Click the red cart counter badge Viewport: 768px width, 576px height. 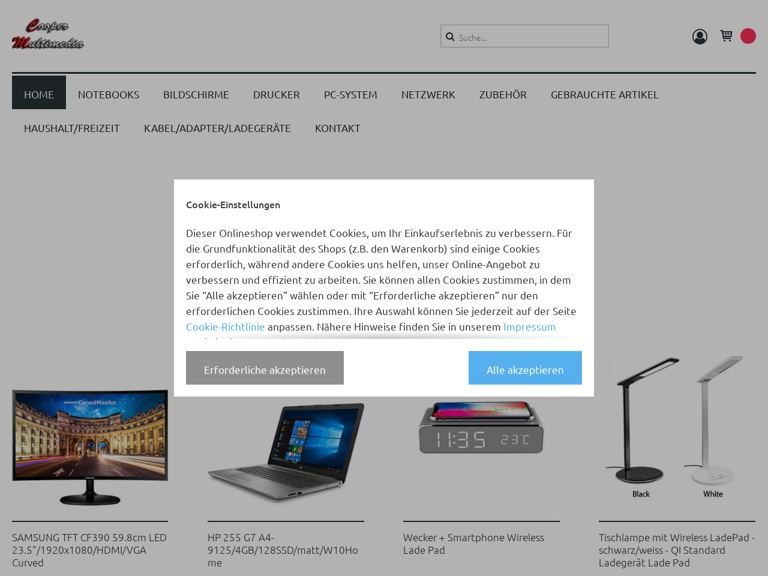pos(748,36)
